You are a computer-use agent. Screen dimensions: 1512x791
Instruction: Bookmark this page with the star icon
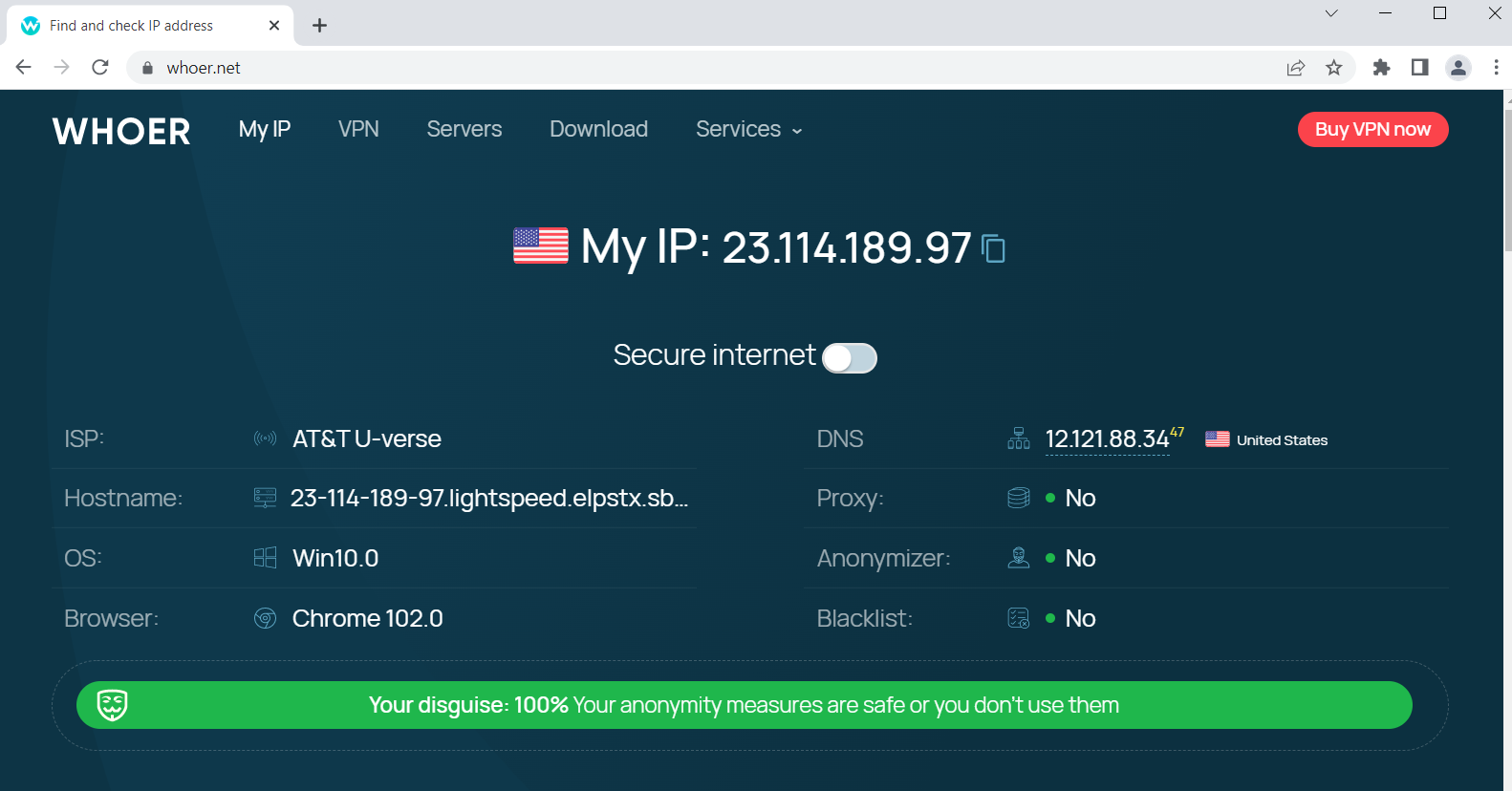[1334, 67]
